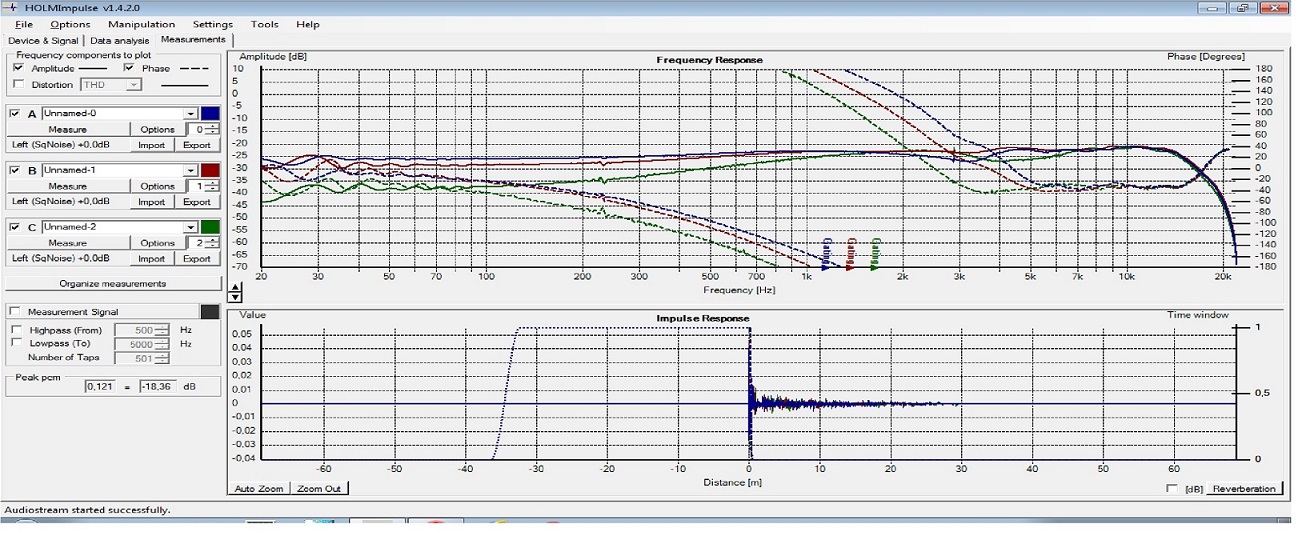
Task: Open the THD distortion type dropdown
Action: coord(133,85)
